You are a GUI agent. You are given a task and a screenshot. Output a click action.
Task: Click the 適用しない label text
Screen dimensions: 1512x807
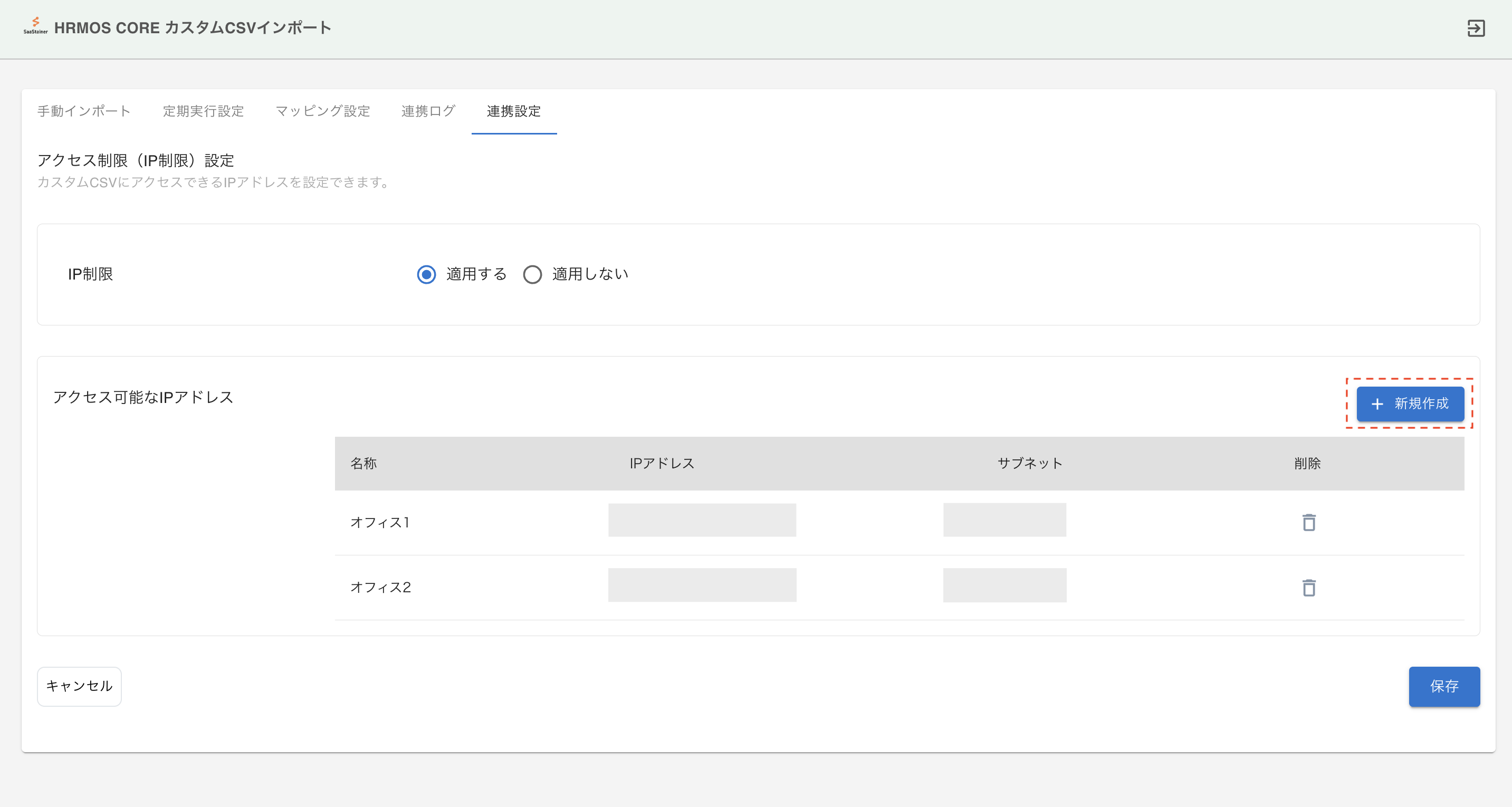click(x=590, y=274)
